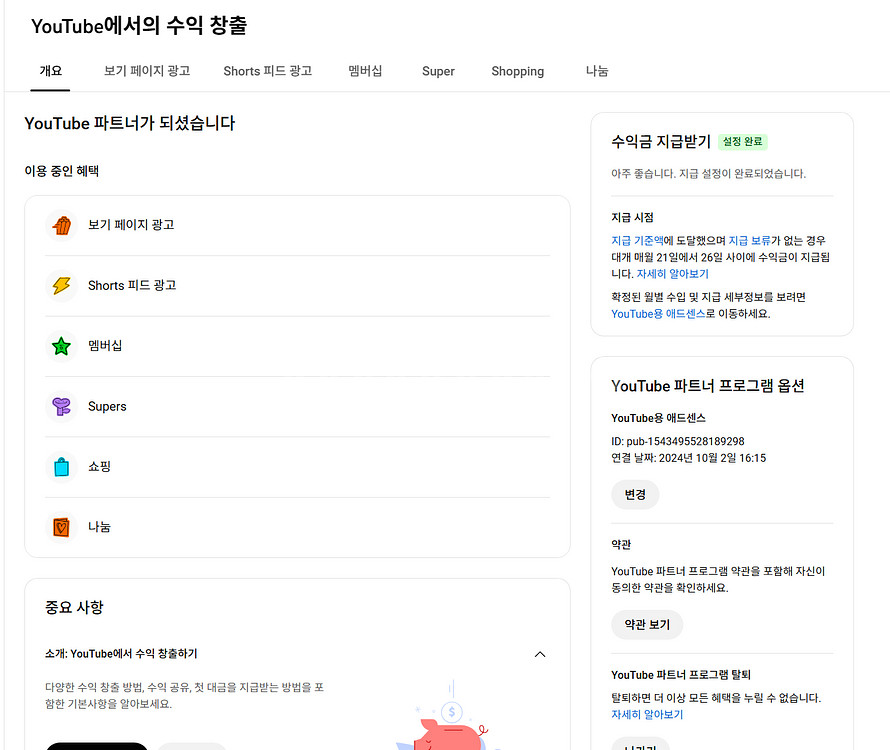
Task: Collapse the '소개: YouTube에서 수익 창출하기' section chevron
Action: point(540,654)
